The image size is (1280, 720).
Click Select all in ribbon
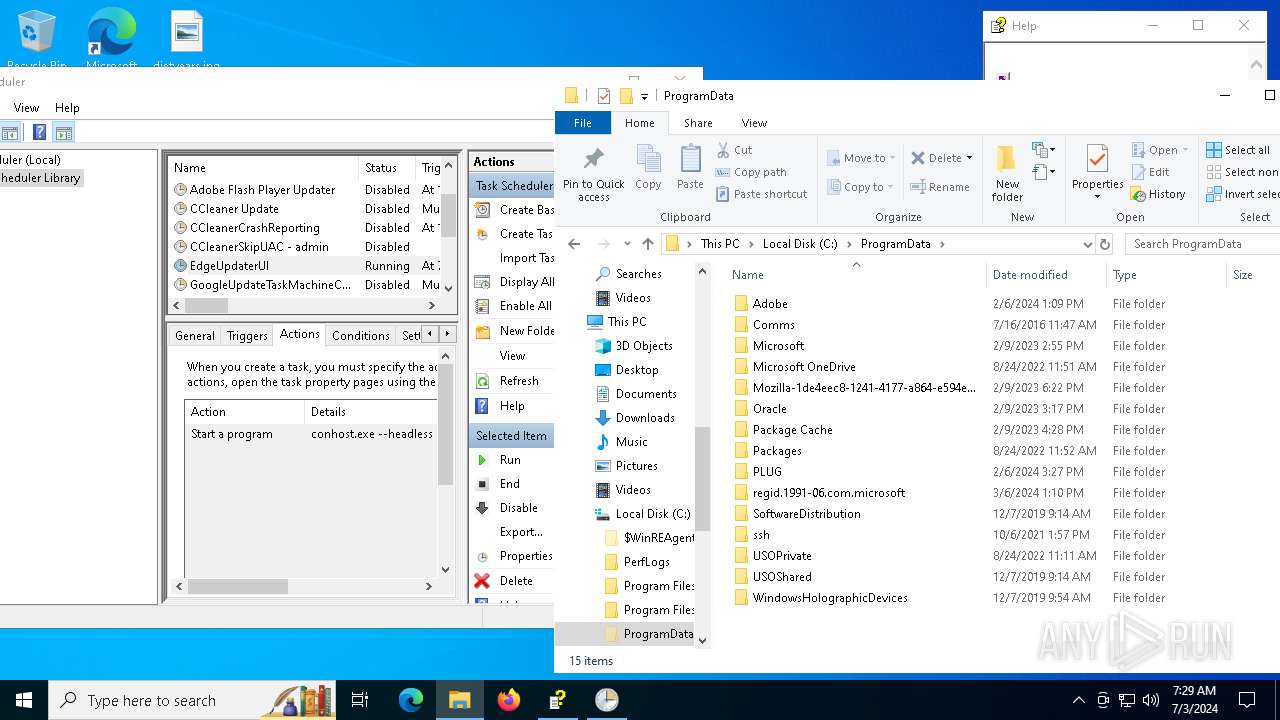[1238, 150]
